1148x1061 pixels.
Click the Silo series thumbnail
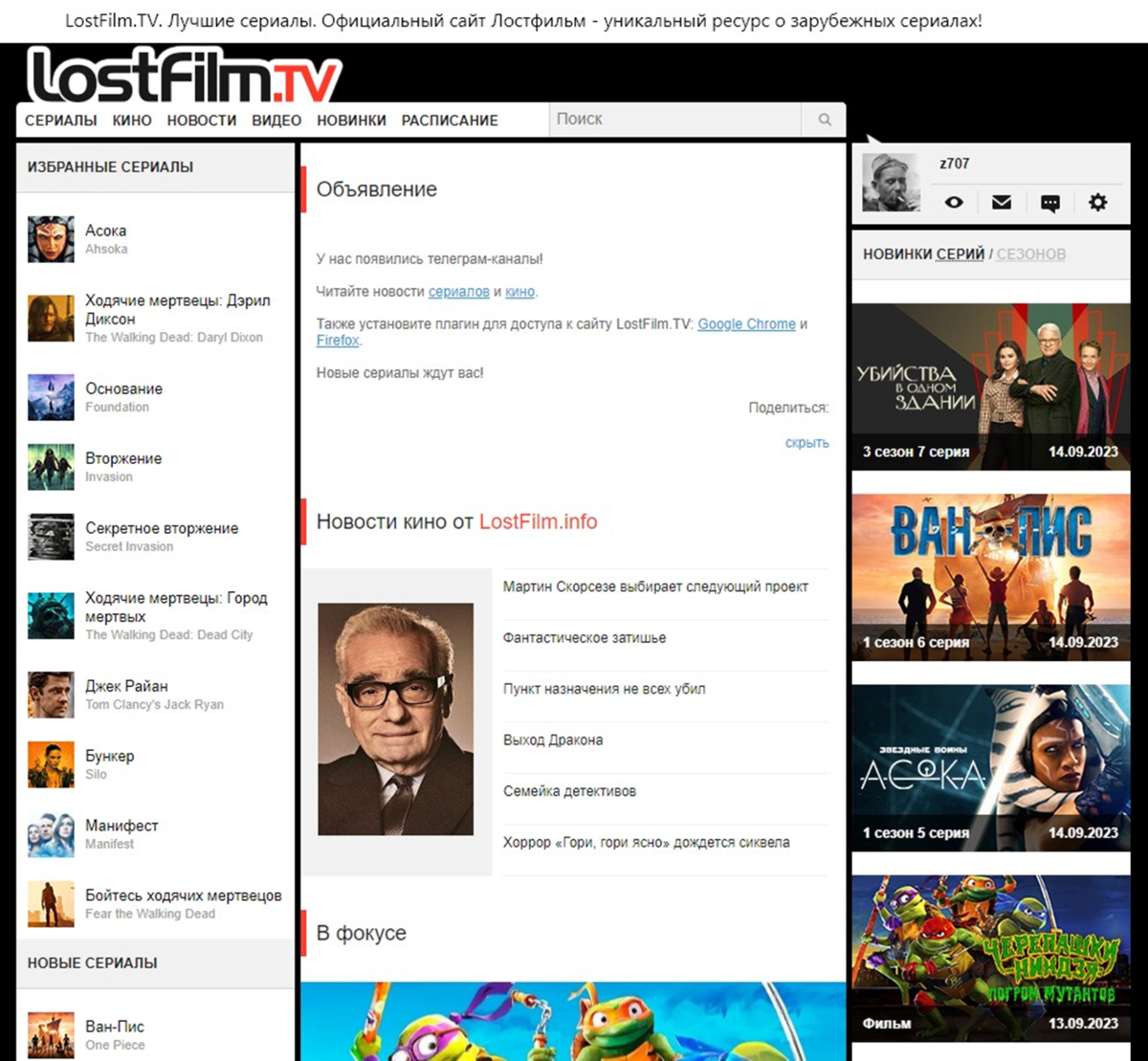(x=51, y=764)
